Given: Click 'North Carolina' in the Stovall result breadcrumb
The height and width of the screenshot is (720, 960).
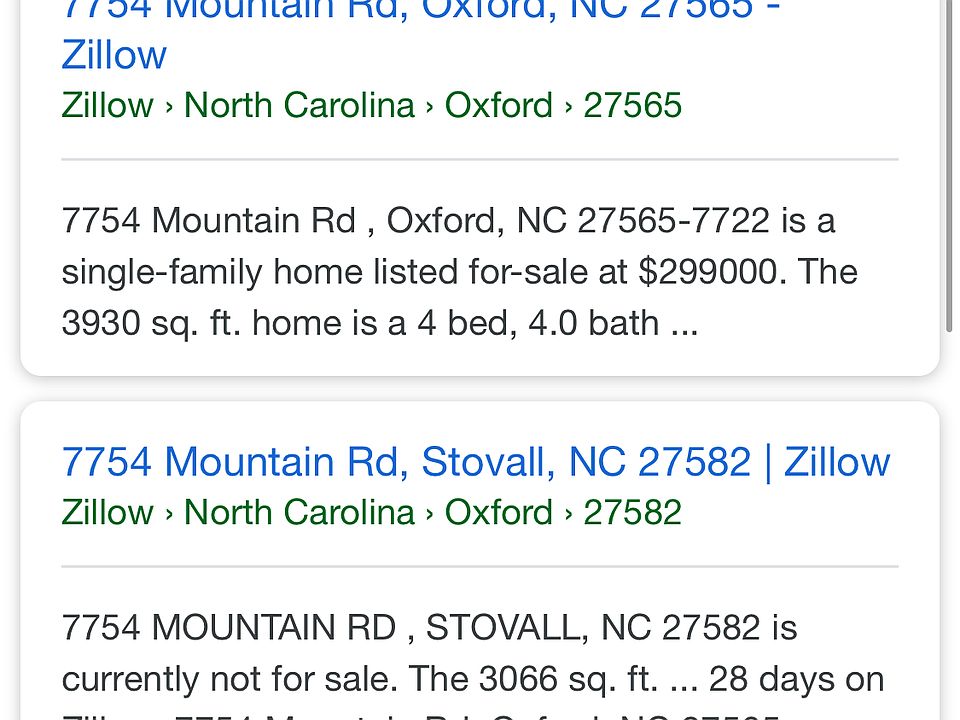Looking at the screenshot, I should click(x=299, y=512).
